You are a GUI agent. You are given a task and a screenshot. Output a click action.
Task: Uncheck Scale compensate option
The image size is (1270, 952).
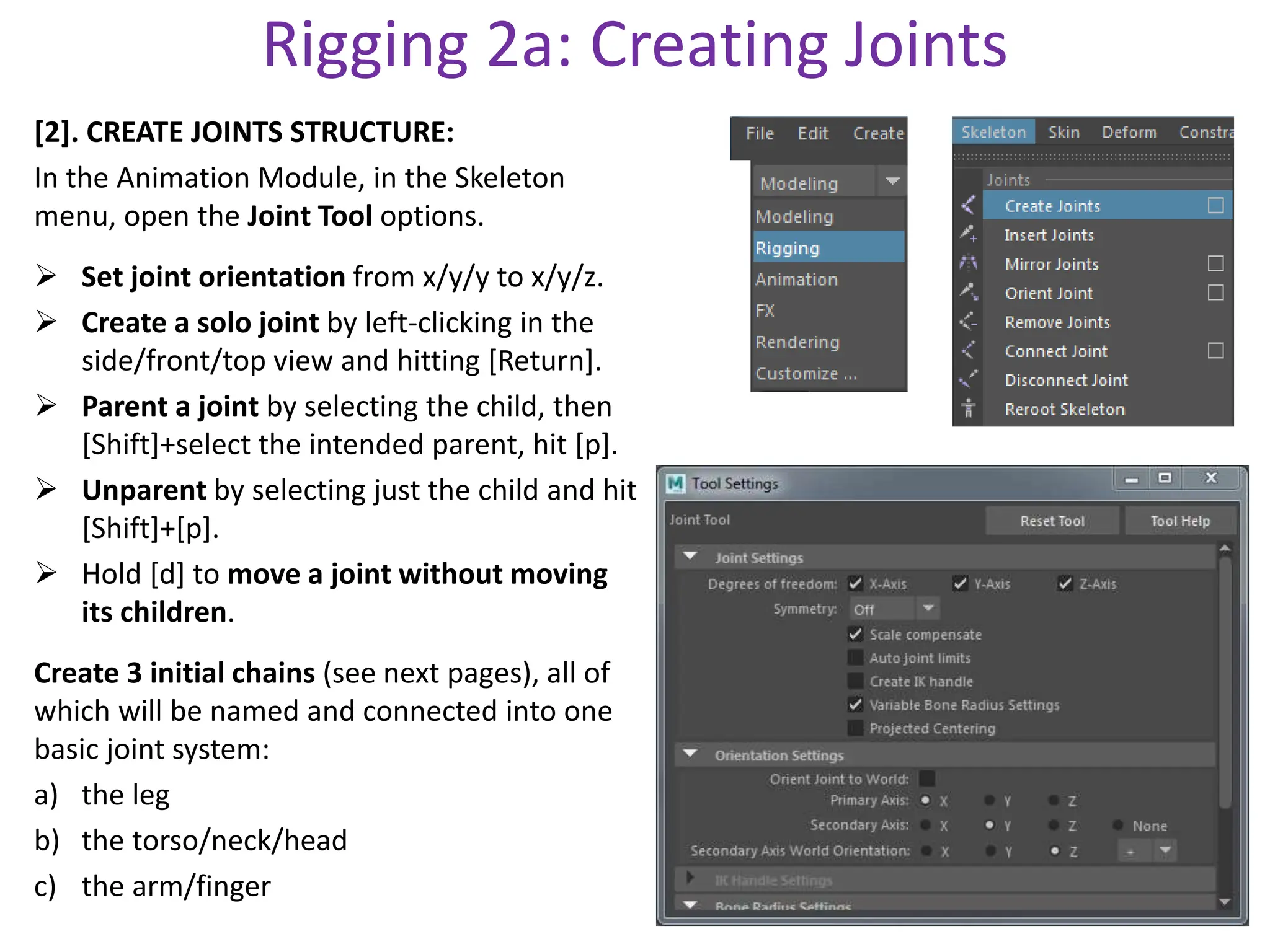856,634
